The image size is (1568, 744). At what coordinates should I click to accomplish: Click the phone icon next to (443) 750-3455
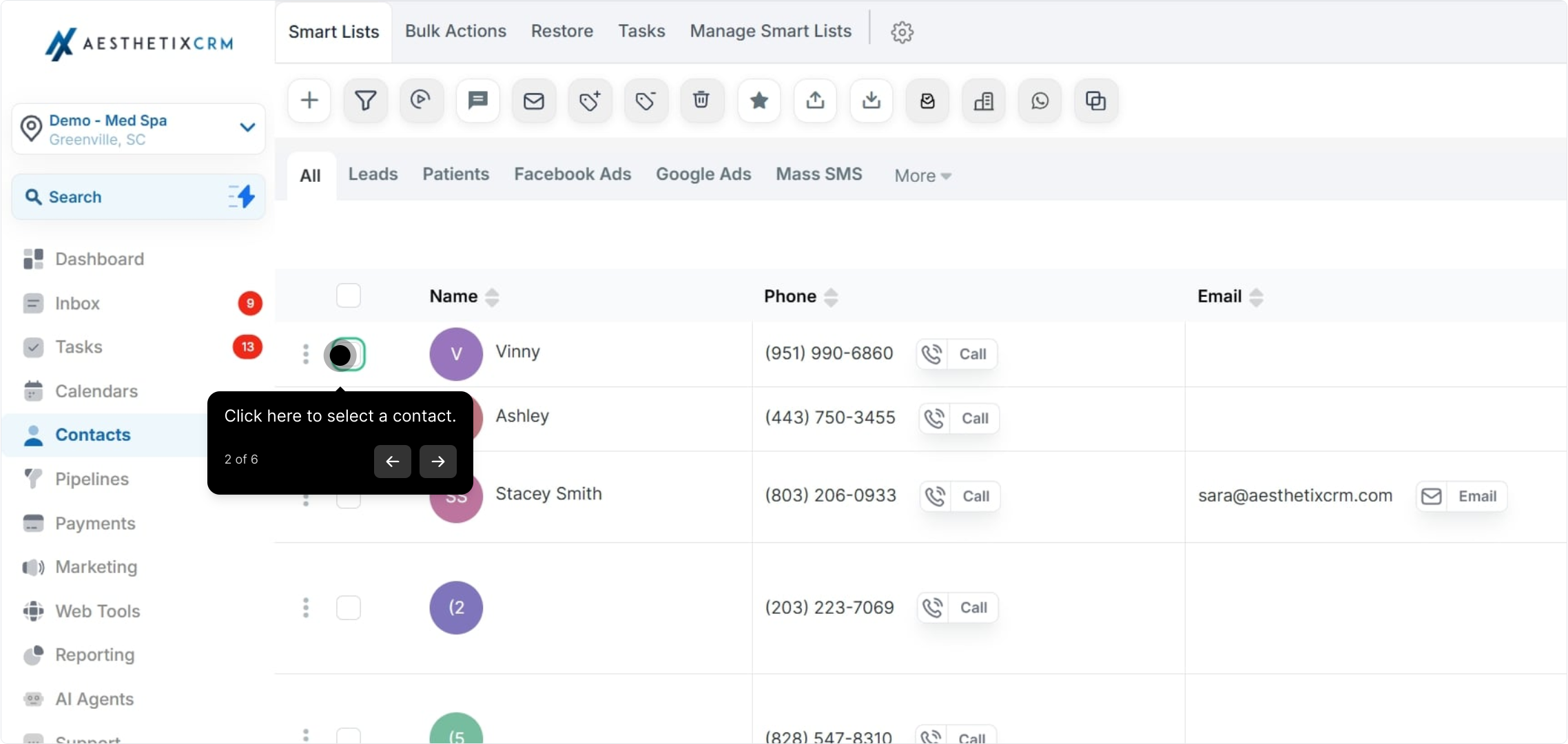point(934,418)
